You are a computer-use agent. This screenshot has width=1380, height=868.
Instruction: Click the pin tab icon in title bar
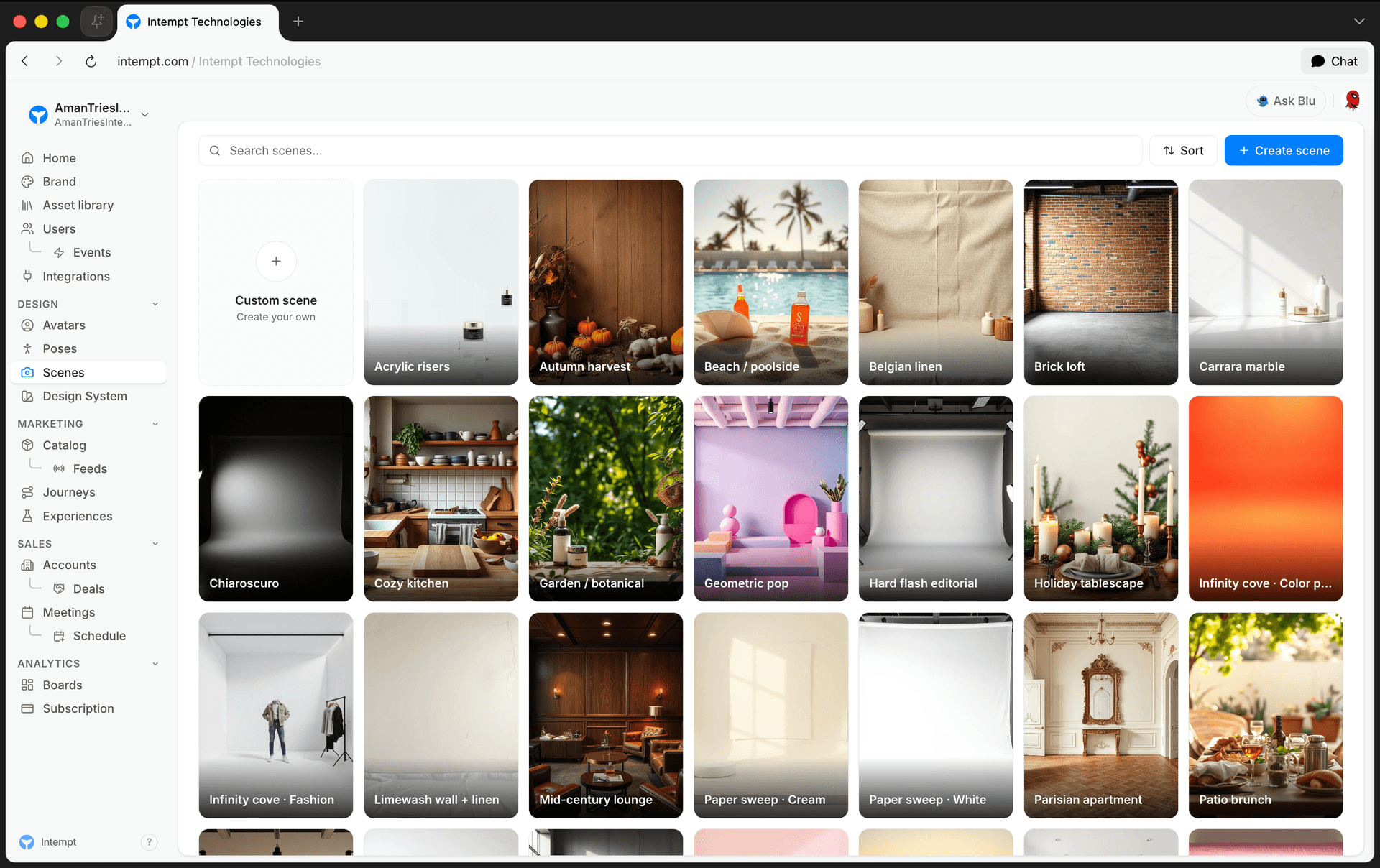[x=97, y=22]
